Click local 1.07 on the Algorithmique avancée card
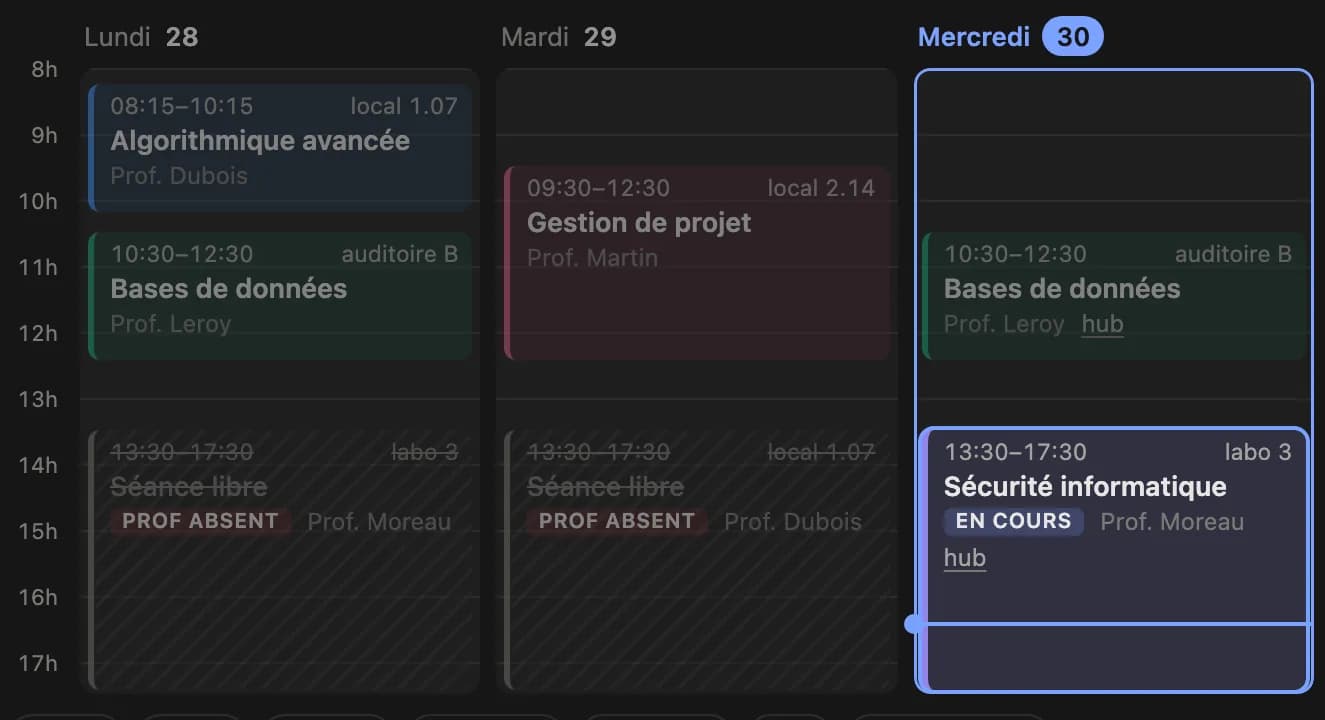The width and height of the screenshot is (1325, 720). tap(404, 106)
